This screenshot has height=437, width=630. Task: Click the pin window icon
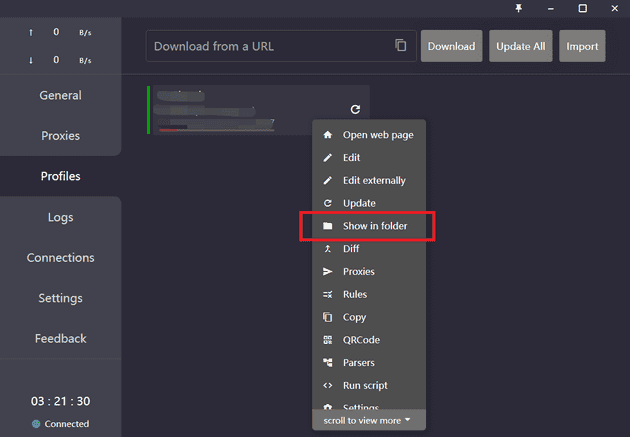pos(518,8)
